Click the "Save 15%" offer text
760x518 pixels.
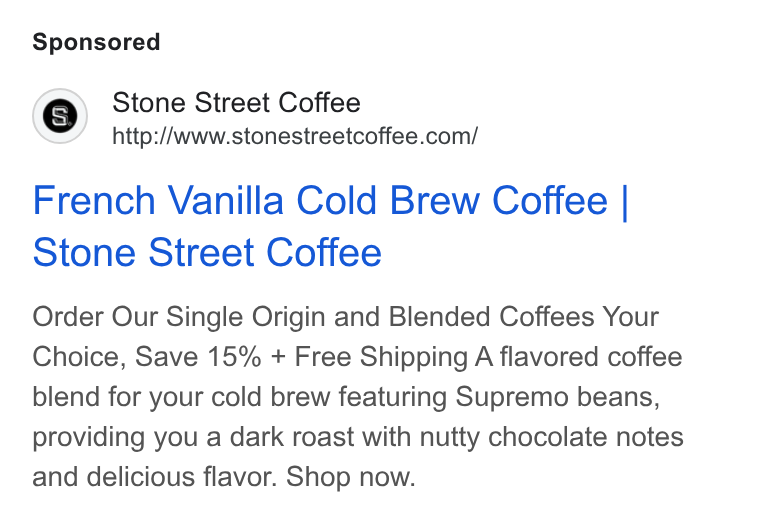(x=198, y=357)
